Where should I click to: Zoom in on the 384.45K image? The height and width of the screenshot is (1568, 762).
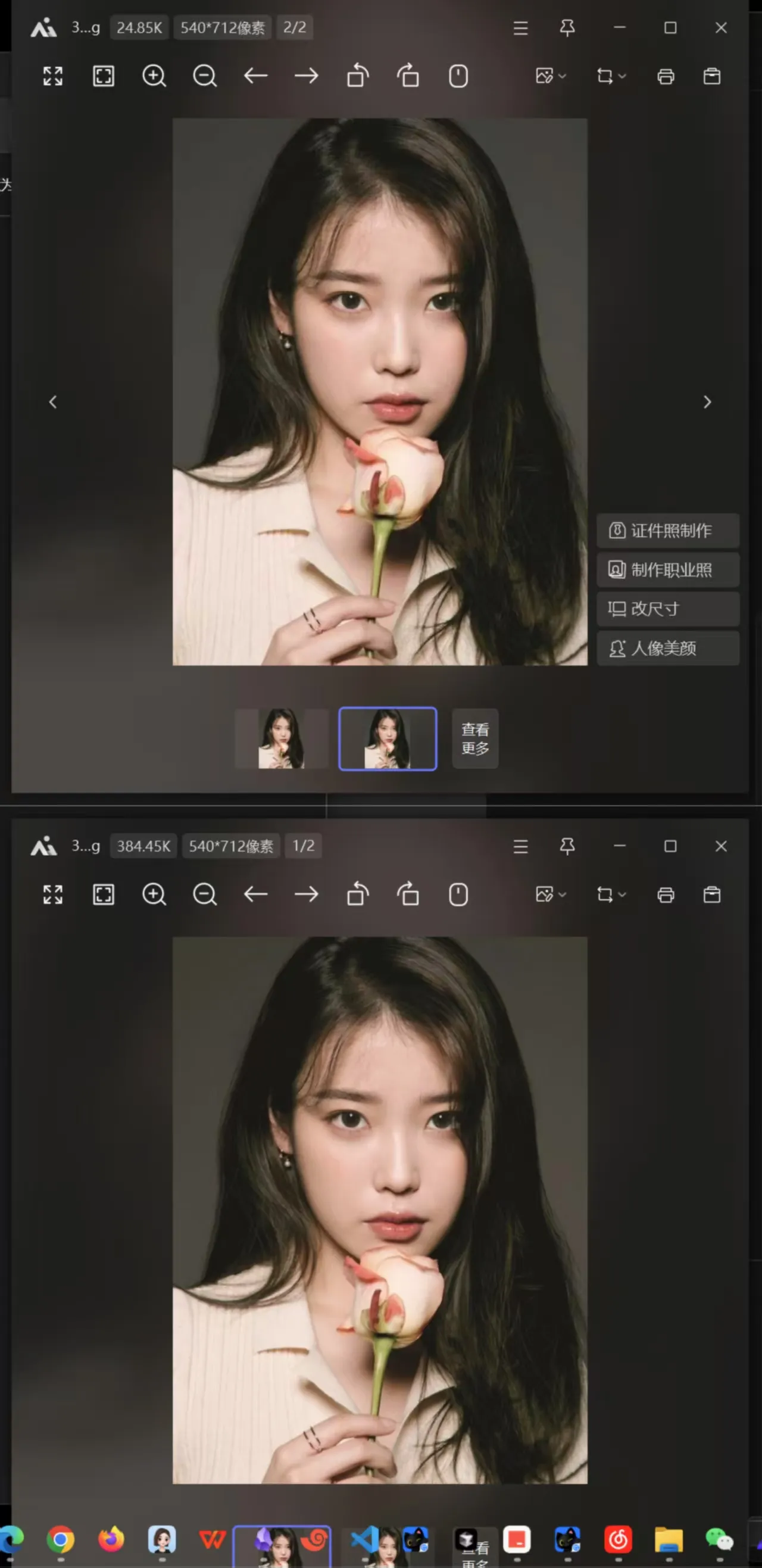click(154, 895)
